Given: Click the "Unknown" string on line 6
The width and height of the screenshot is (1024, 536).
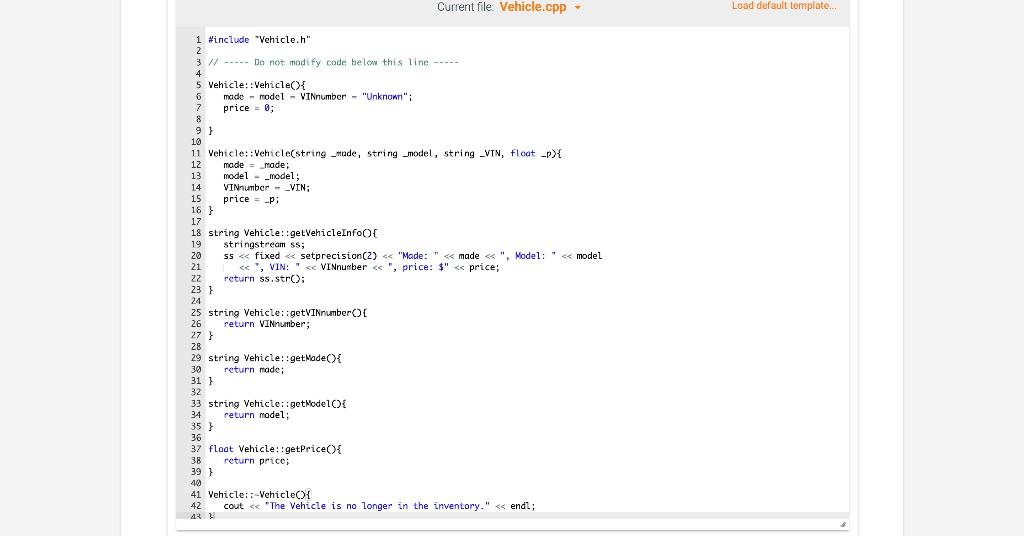Looking at the screenshot, I should 385,97.
